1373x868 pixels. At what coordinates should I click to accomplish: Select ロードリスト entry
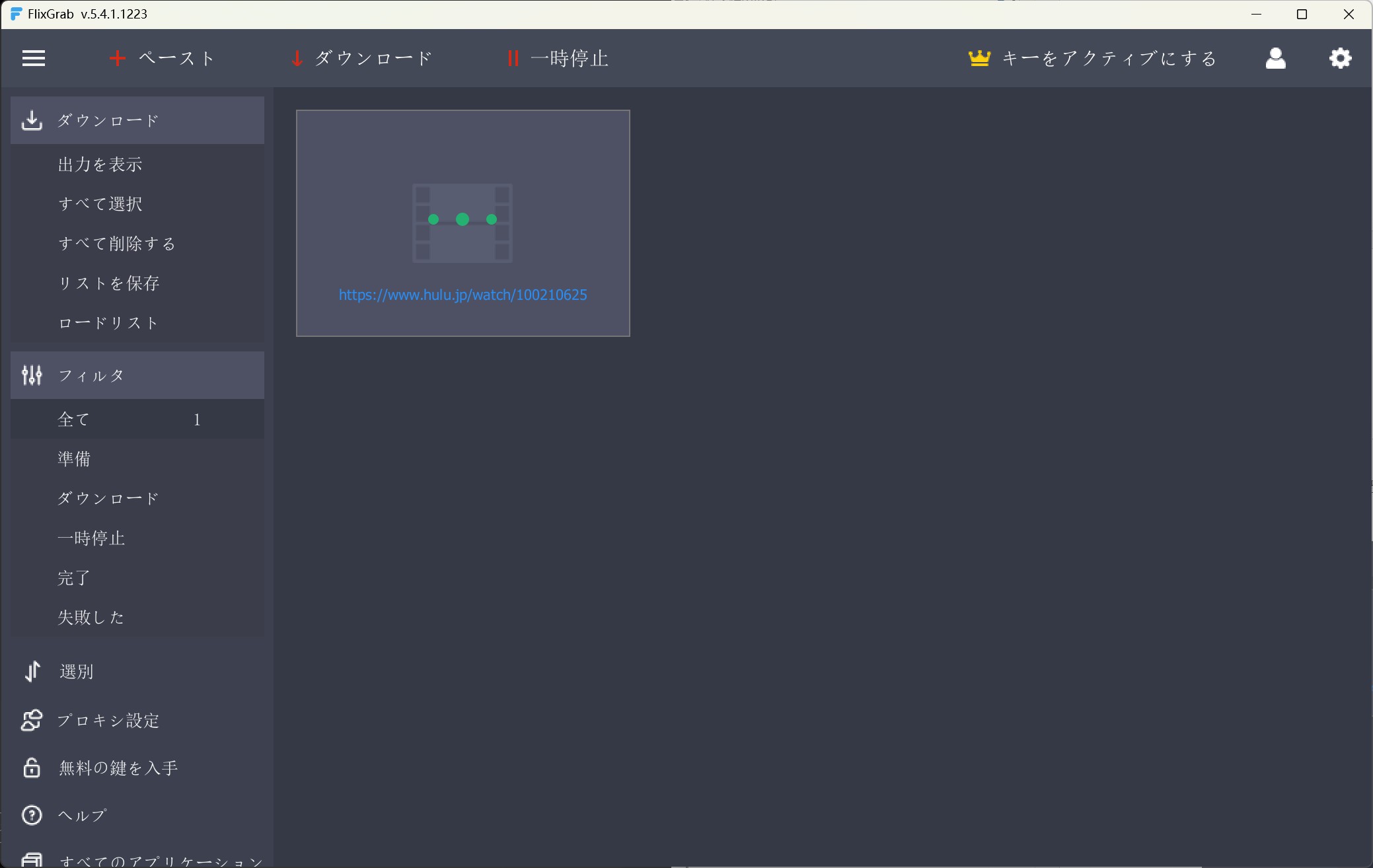click(x=137, y=322)
